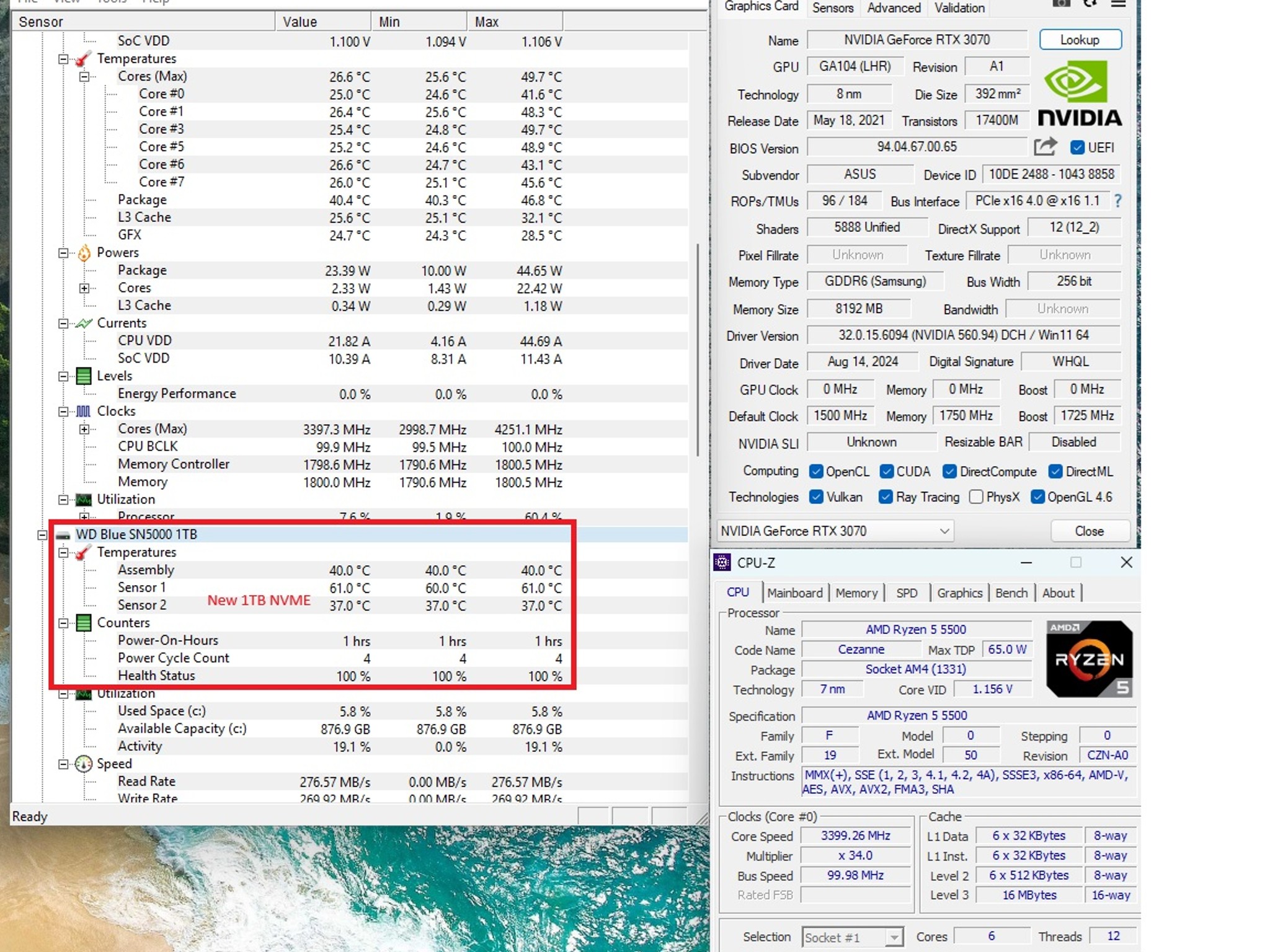This screenshot has height=952, width=1270.
Task: Open CPU-Z Socket #1 selection dropdown
Action: tap(852, 937)
